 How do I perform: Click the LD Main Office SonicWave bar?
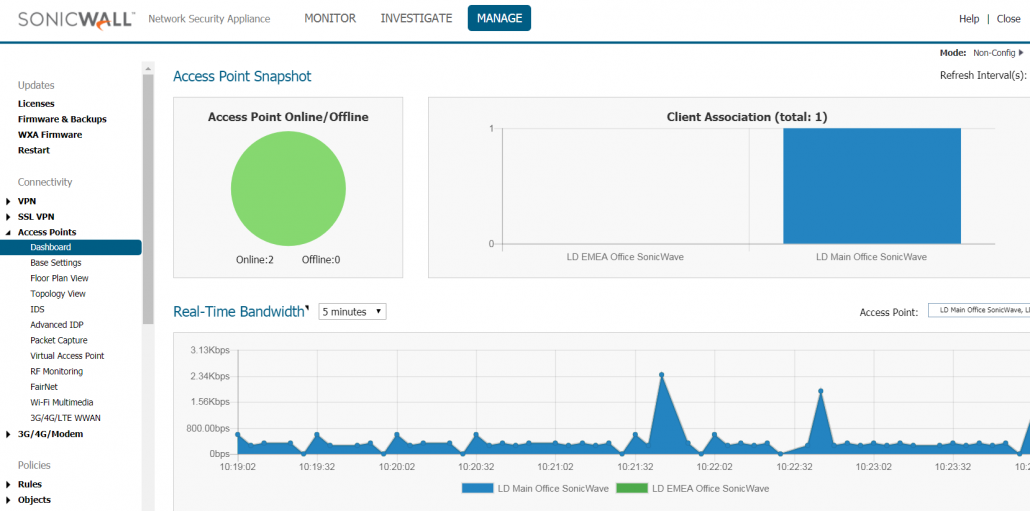click(x=872, y=186)
